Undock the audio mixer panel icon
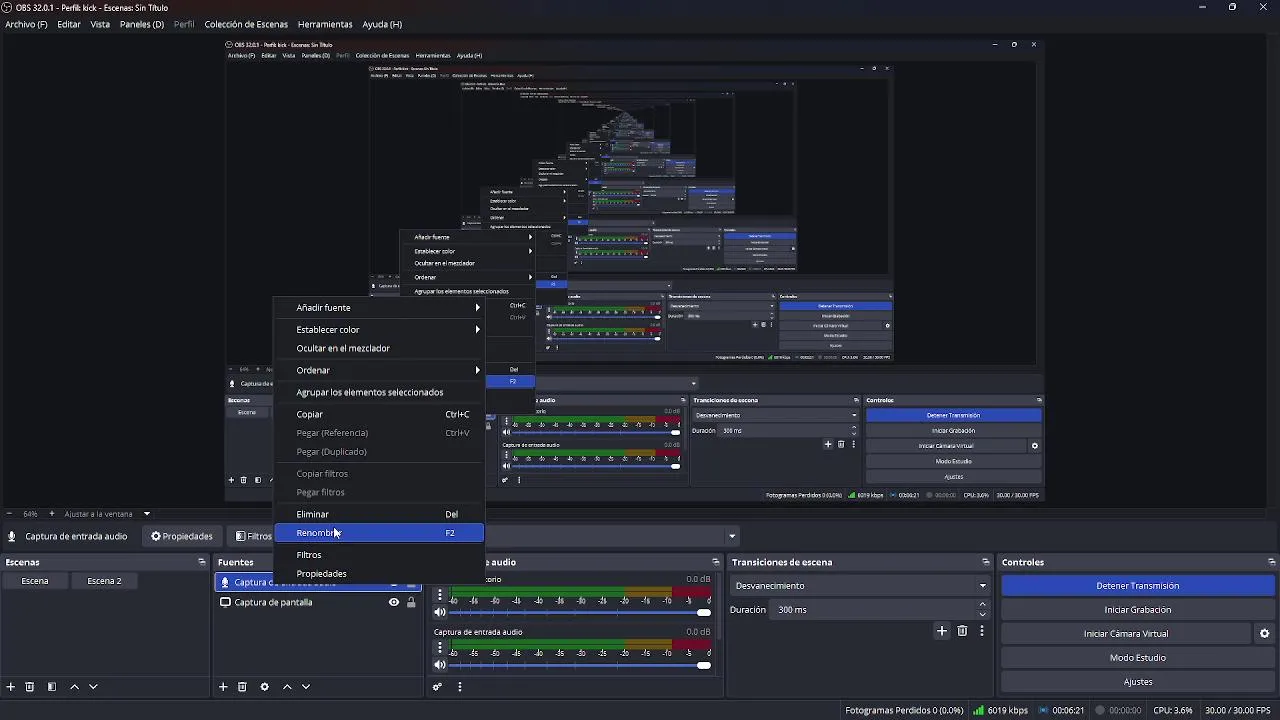 tap(716, 562)
